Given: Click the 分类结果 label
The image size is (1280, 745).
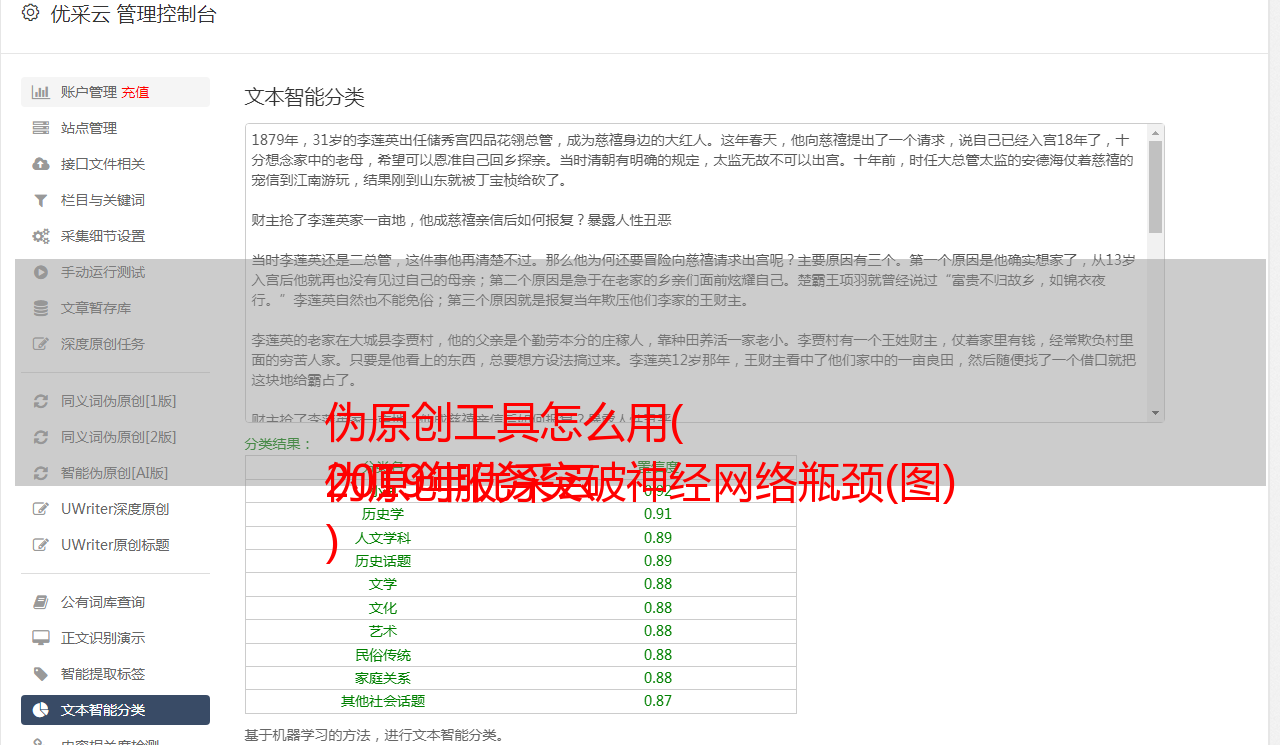Looking at the screenshot, I should click(x=279, y=444).
